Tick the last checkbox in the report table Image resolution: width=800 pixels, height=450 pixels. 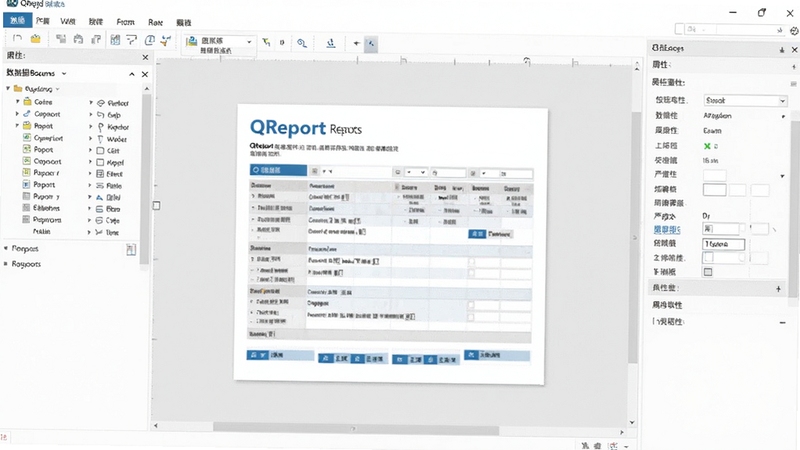click(471, 317)
